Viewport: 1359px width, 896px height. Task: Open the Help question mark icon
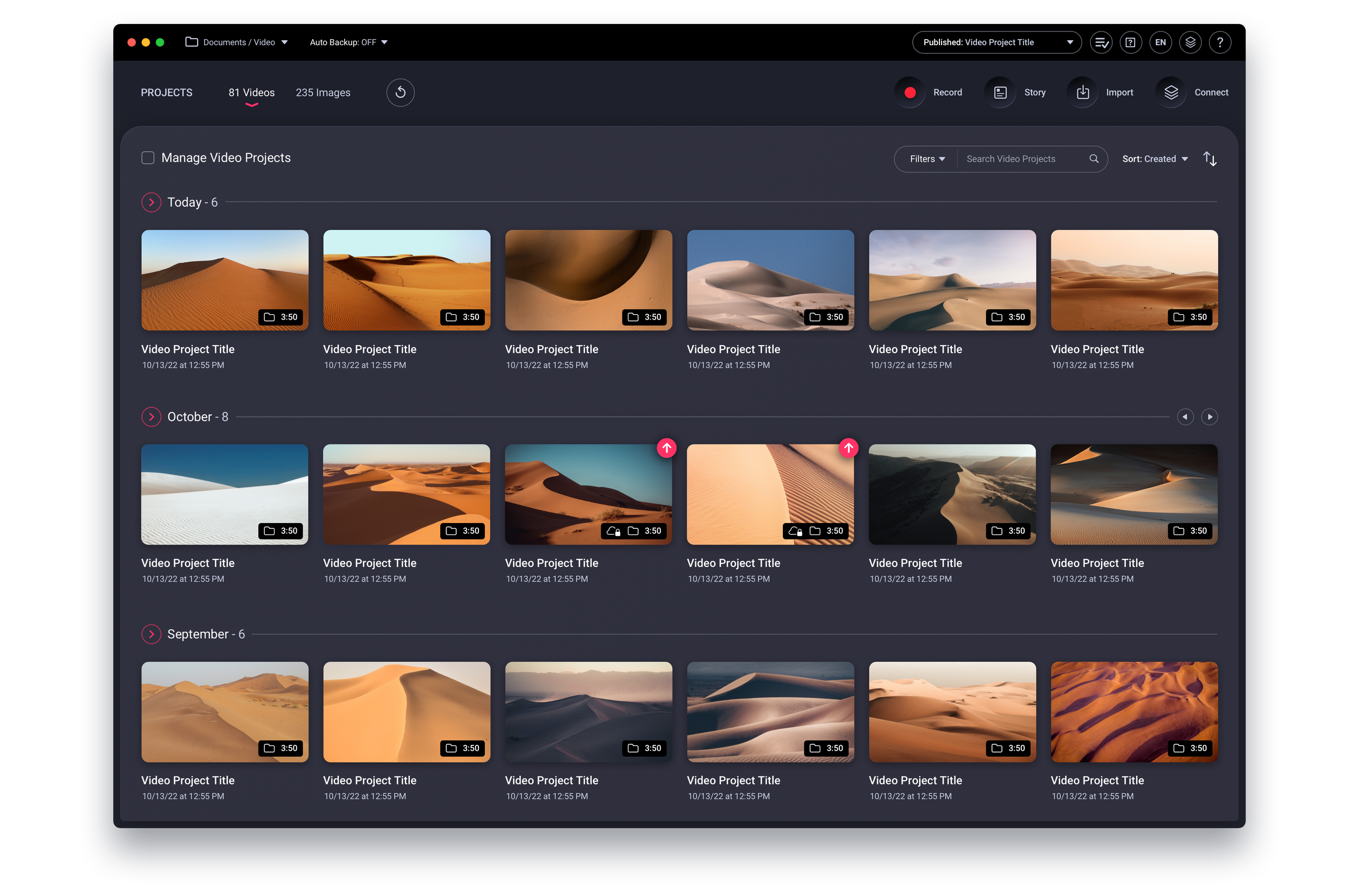point(1220,42)
